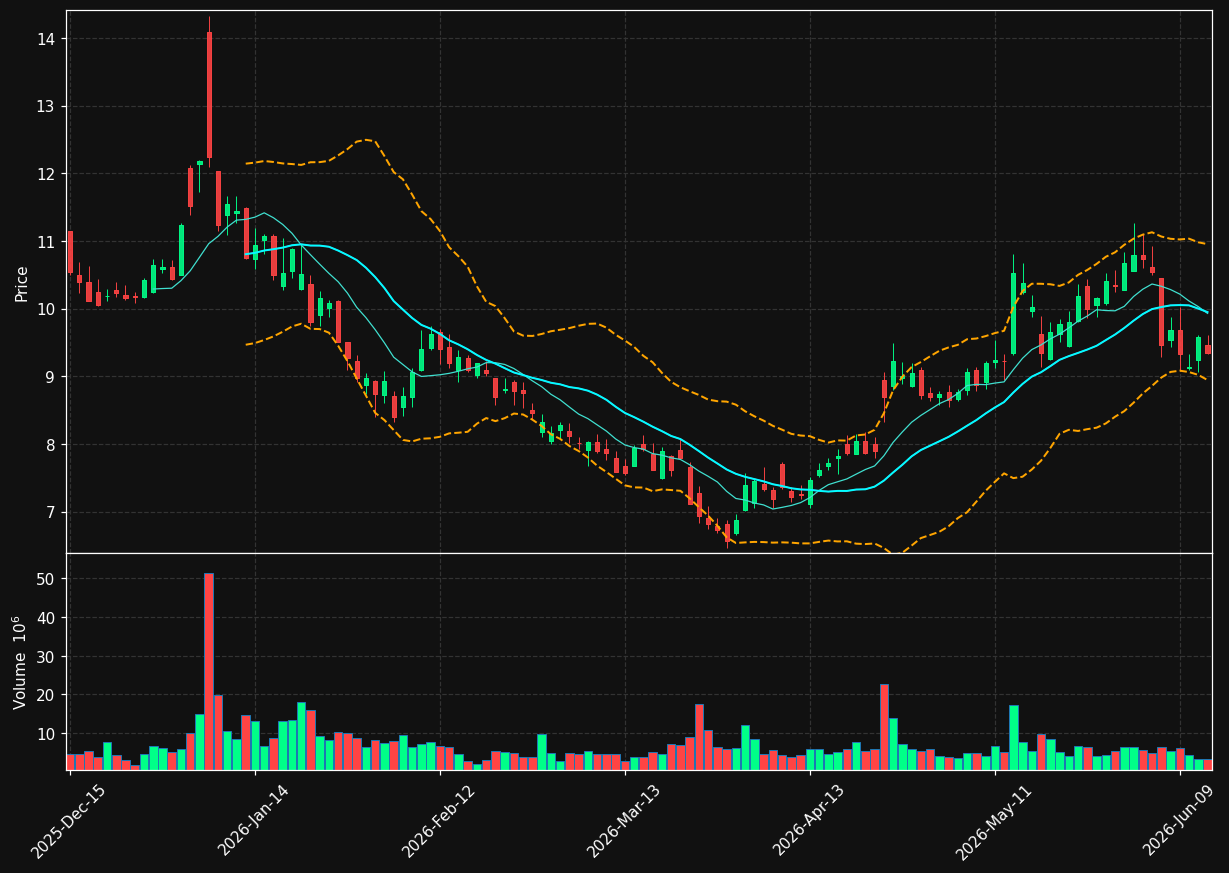
Task: Click the tallest volume bar above 50
Action: [x=209, y=671]
